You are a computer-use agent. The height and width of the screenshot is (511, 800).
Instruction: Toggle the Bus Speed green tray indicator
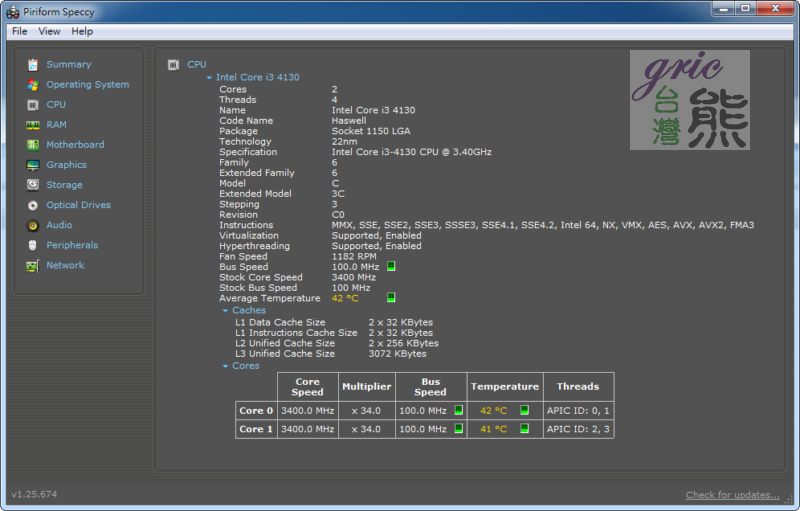point(391,267)
